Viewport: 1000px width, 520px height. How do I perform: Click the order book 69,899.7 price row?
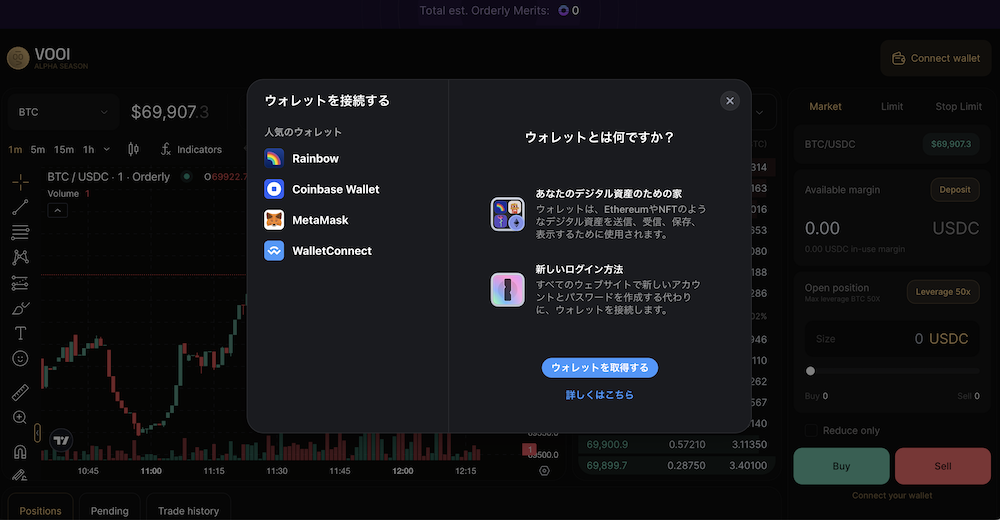coord(677,465)
